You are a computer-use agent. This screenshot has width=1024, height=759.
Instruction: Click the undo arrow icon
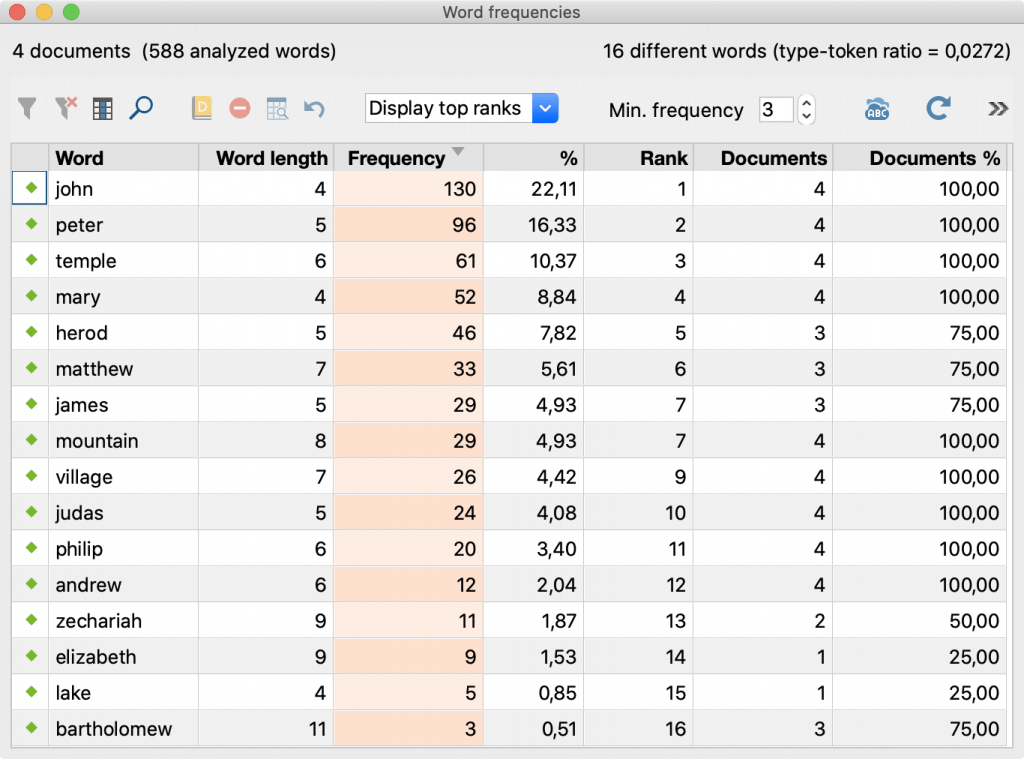pyautogui.click(x=315, y=109)
